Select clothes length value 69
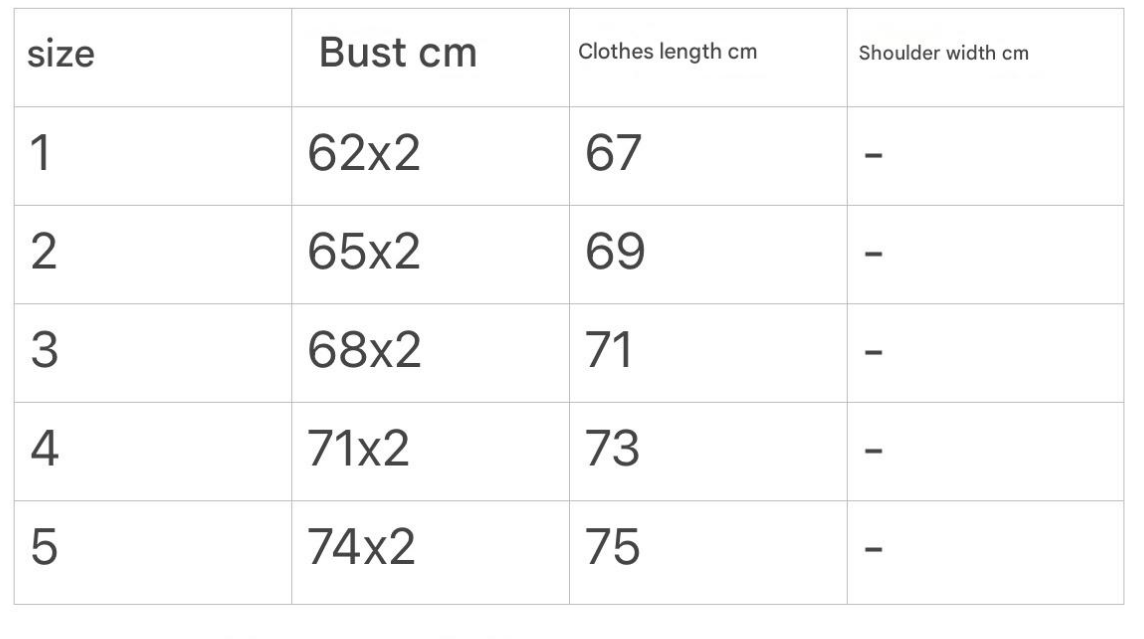 614,254
